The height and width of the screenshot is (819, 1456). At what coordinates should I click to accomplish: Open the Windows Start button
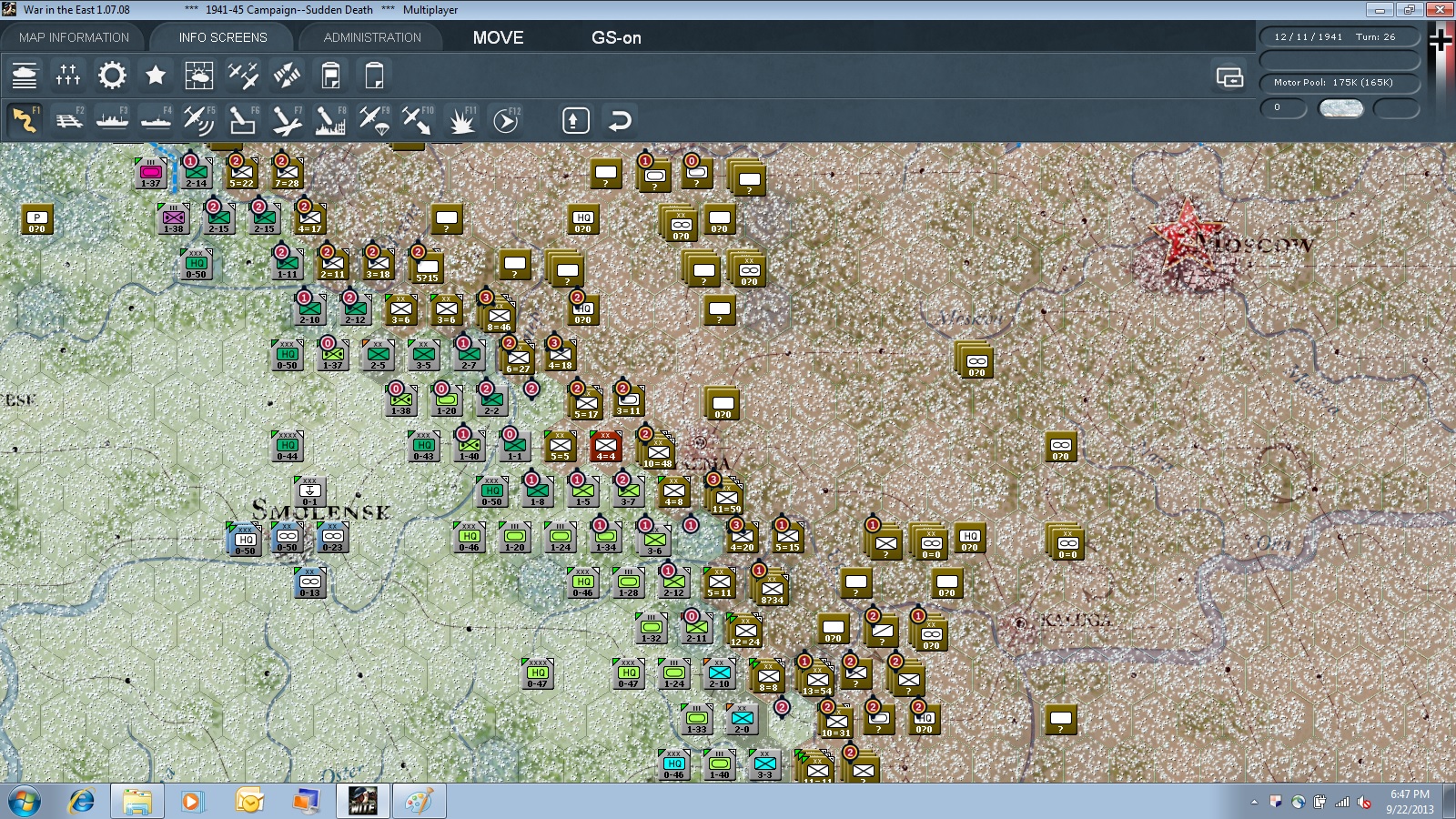pos(24,802)
